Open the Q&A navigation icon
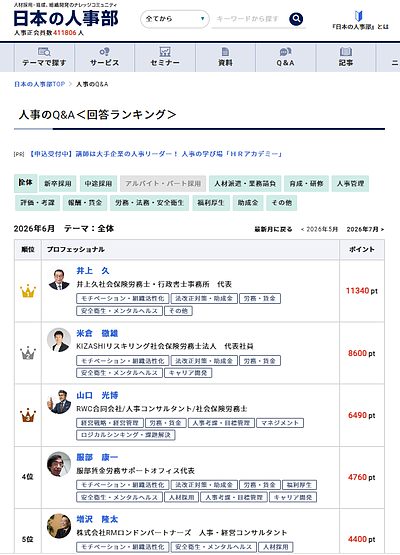 click(285, 52)
